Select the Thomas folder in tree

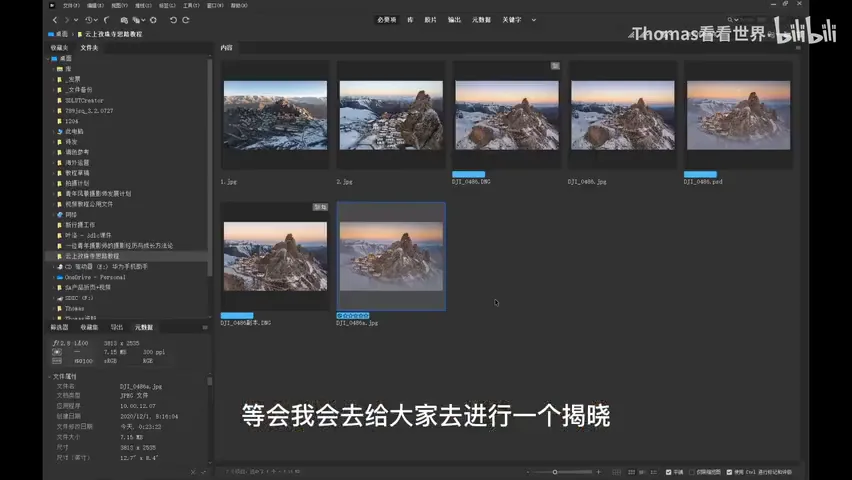click(x=74, y=309)
